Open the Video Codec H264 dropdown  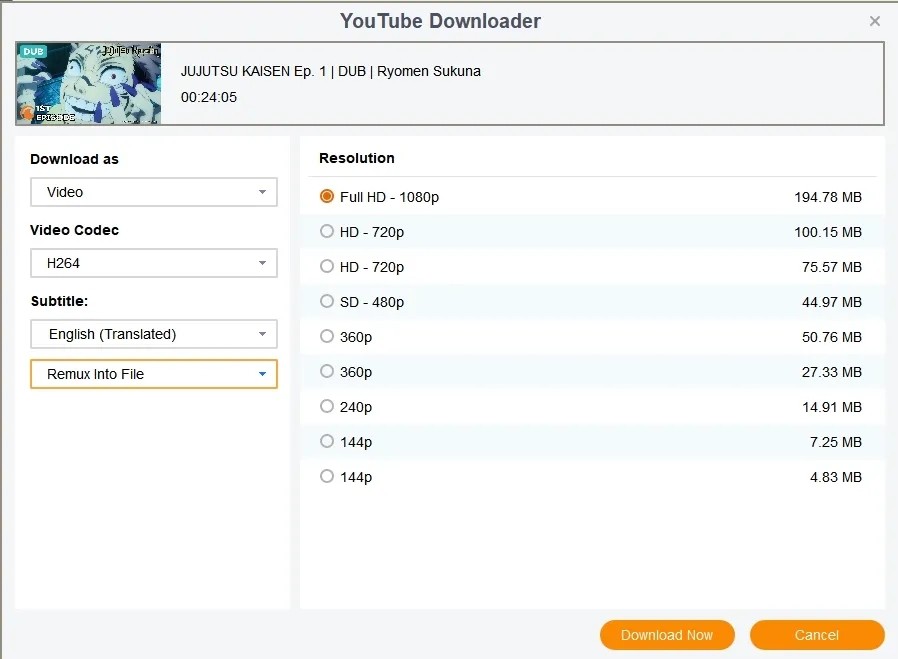(x=153, y=263)
